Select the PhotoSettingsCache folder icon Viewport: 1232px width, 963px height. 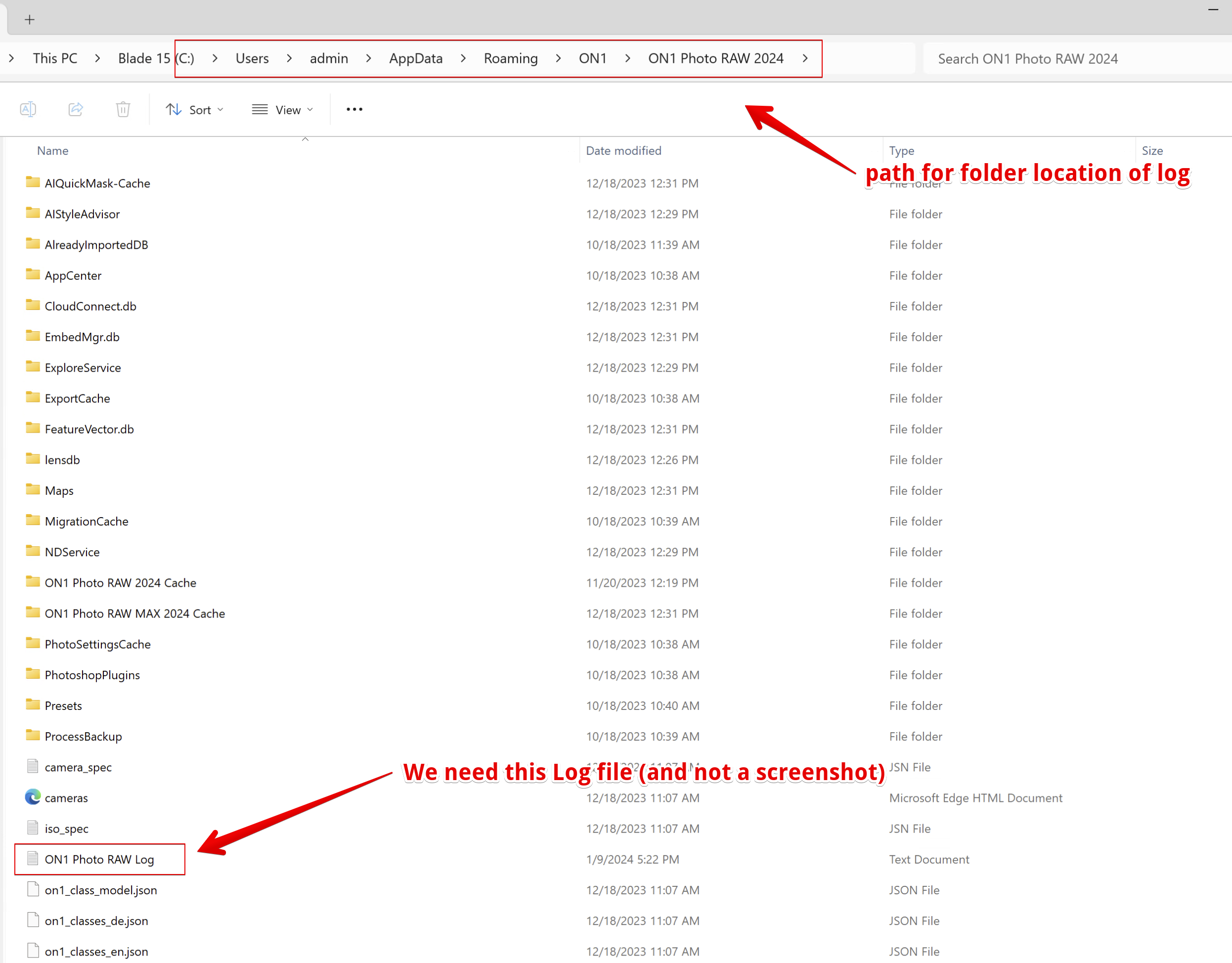click(x=33, y=643)
